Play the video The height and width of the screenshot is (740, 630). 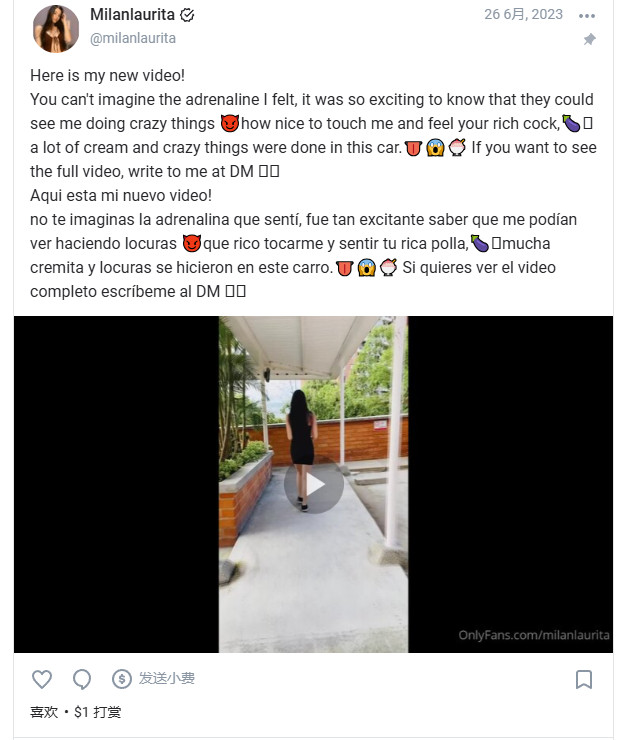pyautogui.click(x=314, y=484)
